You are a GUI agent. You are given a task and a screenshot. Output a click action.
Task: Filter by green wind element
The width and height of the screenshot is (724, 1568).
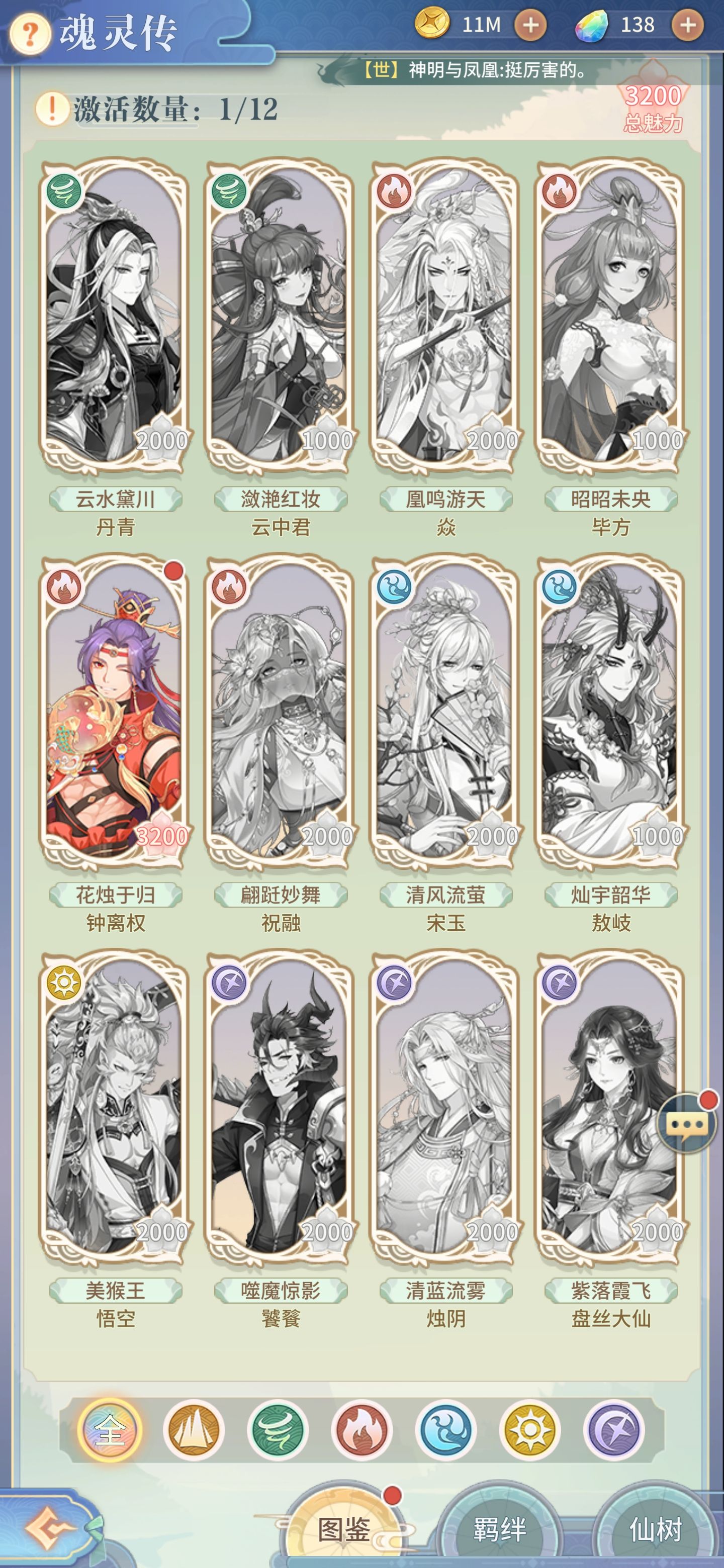278,1430
